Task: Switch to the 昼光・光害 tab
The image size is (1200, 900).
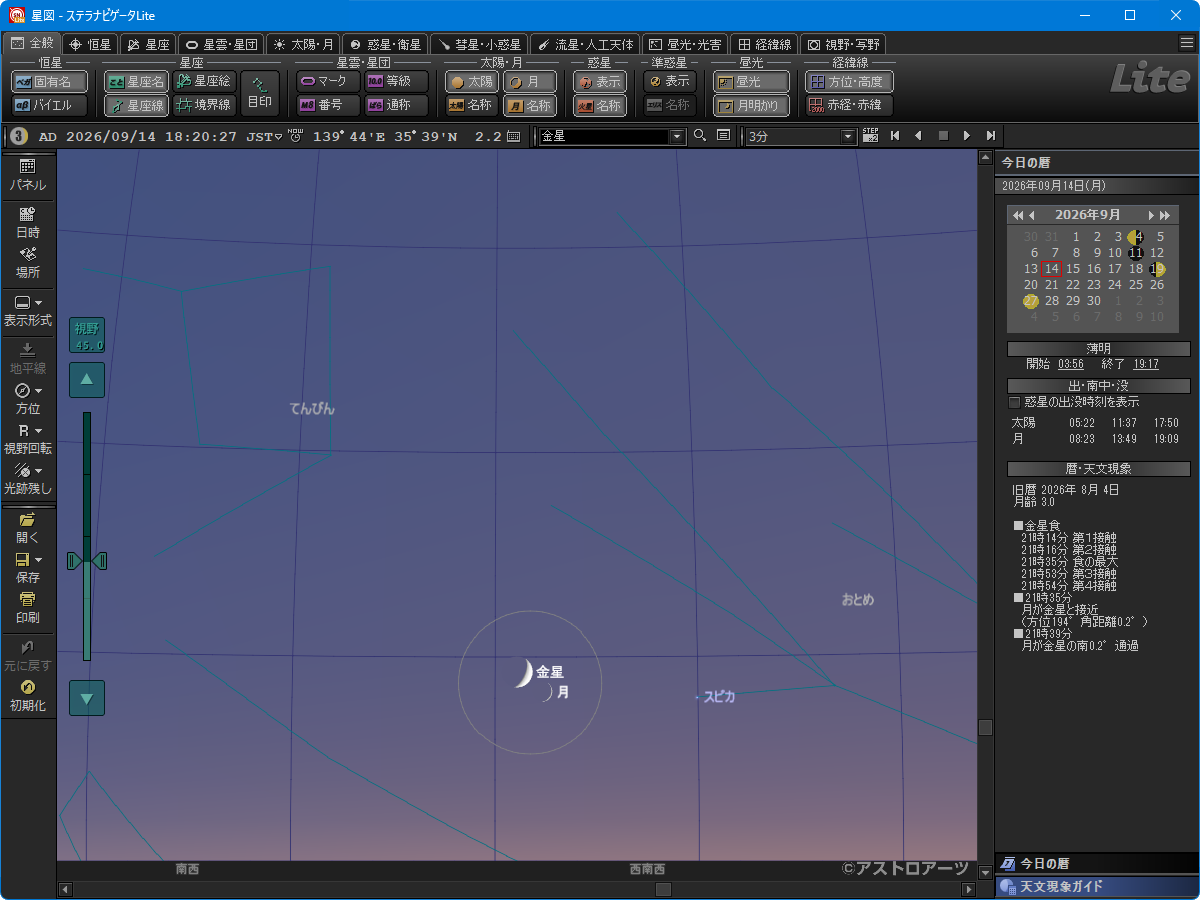Action: pos(685,44)
